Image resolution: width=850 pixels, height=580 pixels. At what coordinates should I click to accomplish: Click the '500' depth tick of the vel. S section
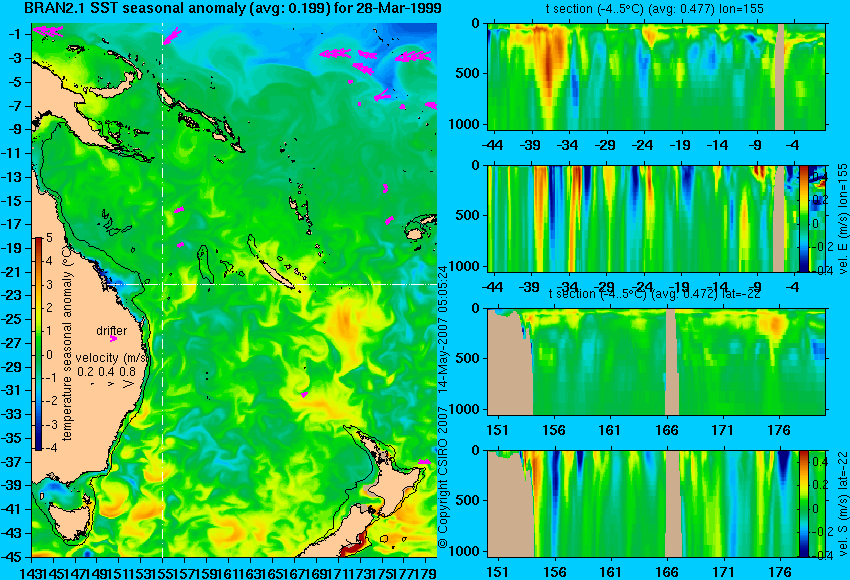(469, 500)
